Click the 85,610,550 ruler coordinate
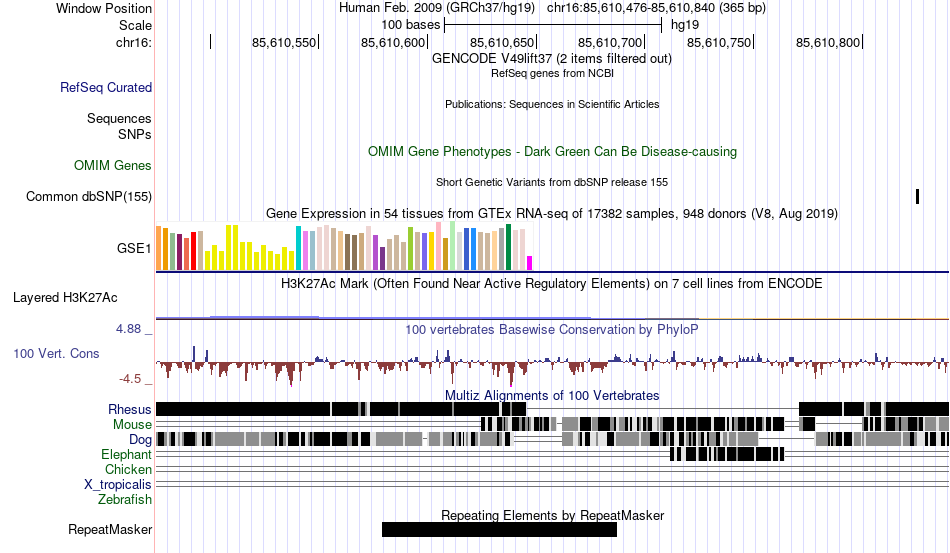950x553 pixels. pyautogui.click(x=284, y=42)
